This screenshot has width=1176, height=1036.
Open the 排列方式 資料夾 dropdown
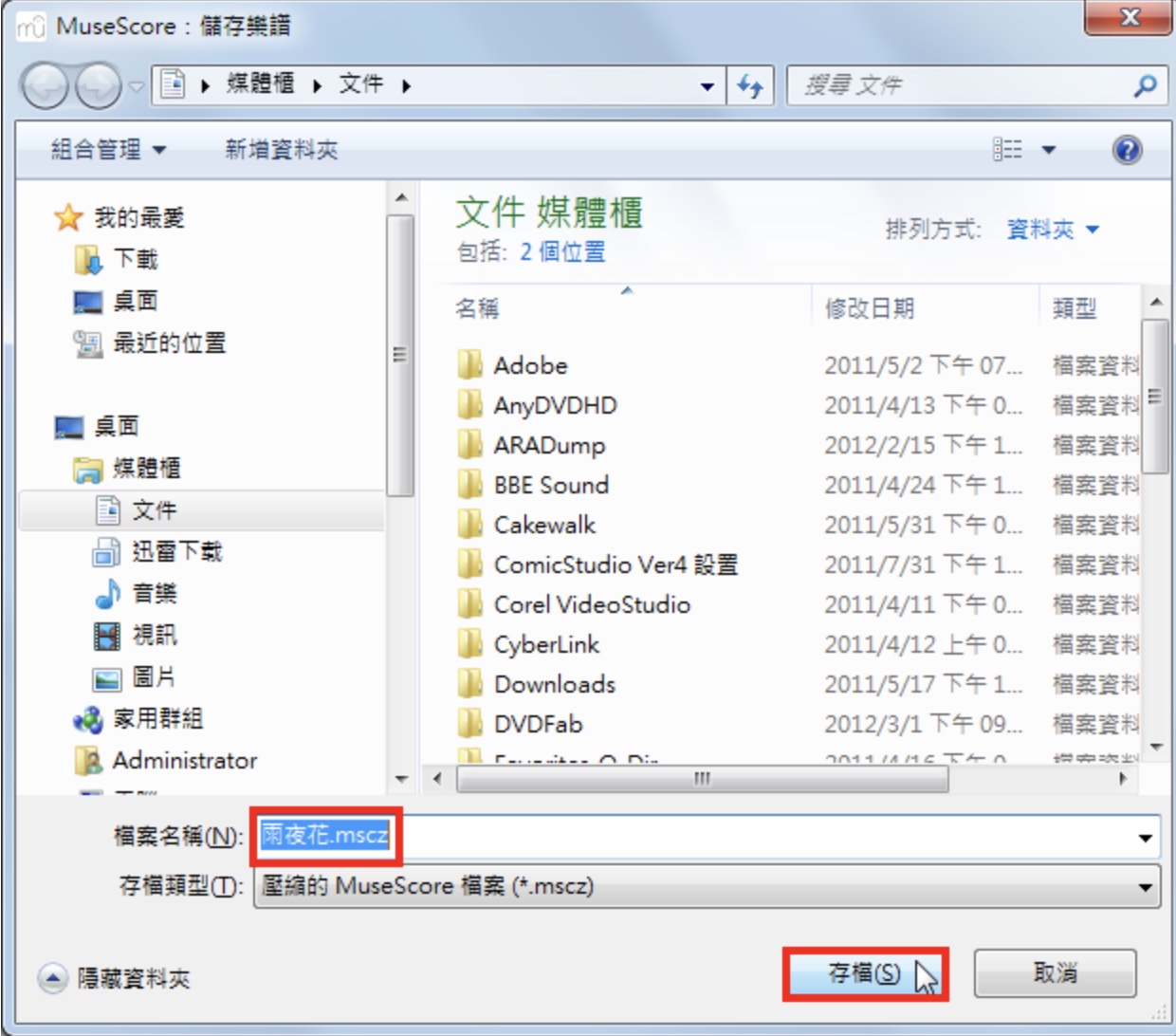pos(1052,230)
